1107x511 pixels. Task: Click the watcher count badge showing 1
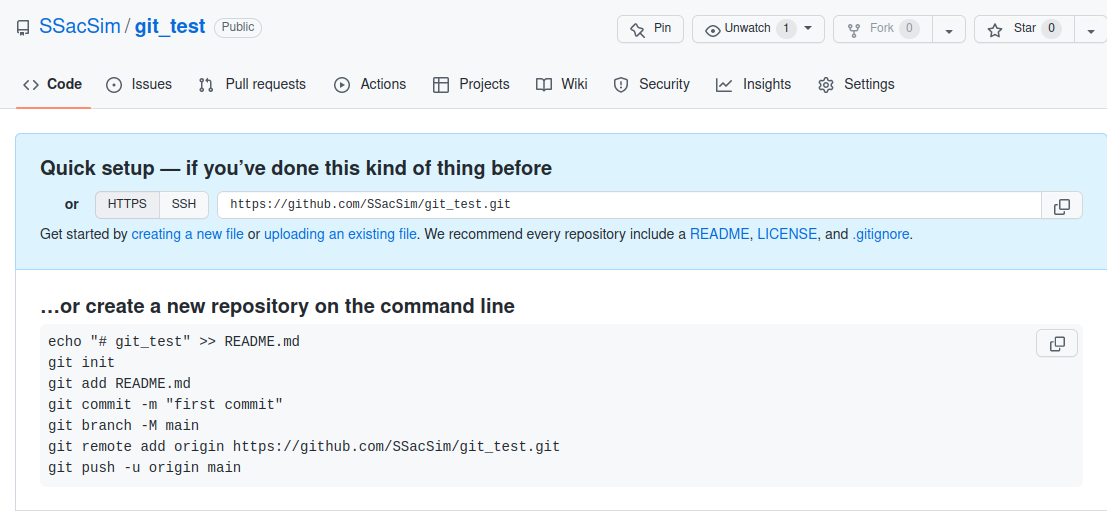point(786,29)
